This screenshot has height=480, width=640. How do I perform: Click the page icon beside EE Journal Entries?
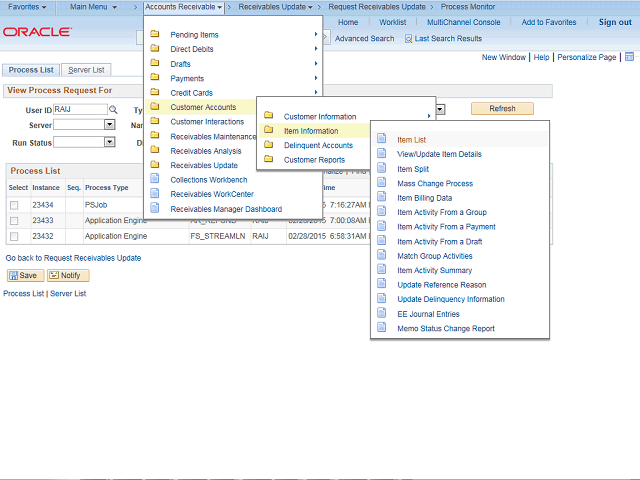click(382, 313)
